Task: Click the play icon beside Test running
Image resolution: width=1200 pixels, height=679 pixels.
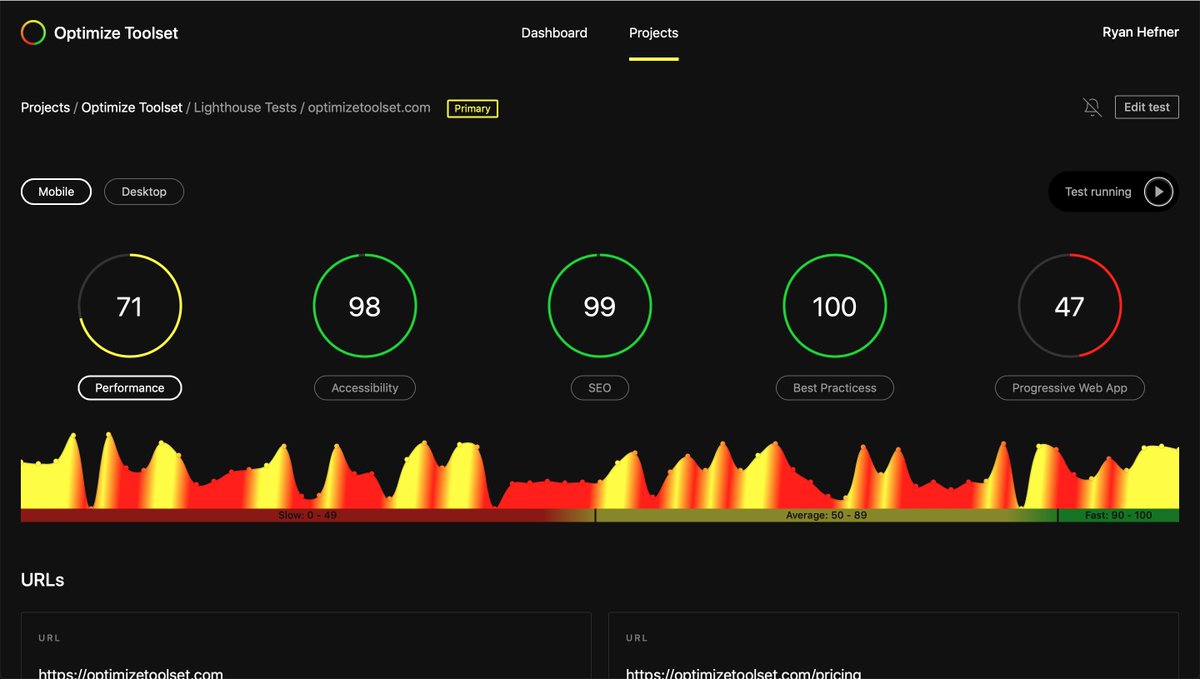Action: 1159,191
